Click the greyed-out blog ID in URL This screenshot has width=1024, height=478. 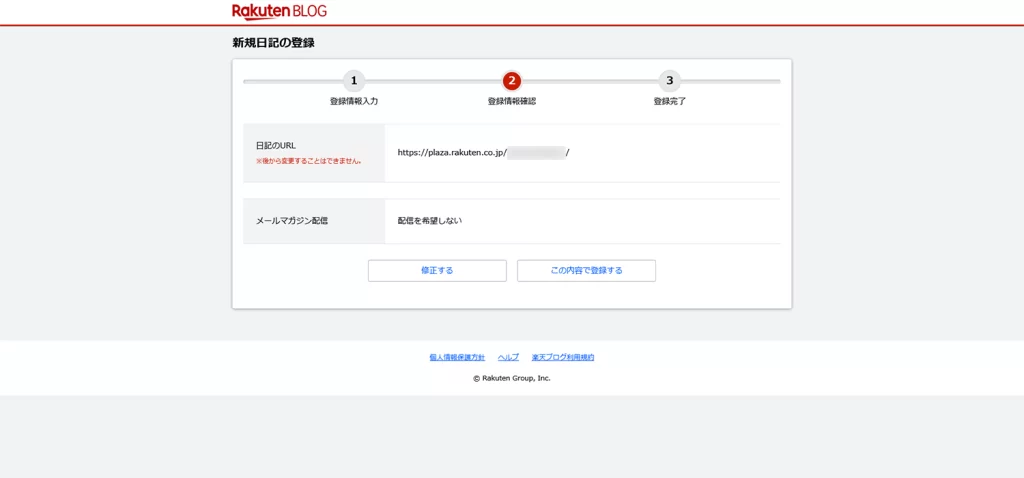pos(536,153)
